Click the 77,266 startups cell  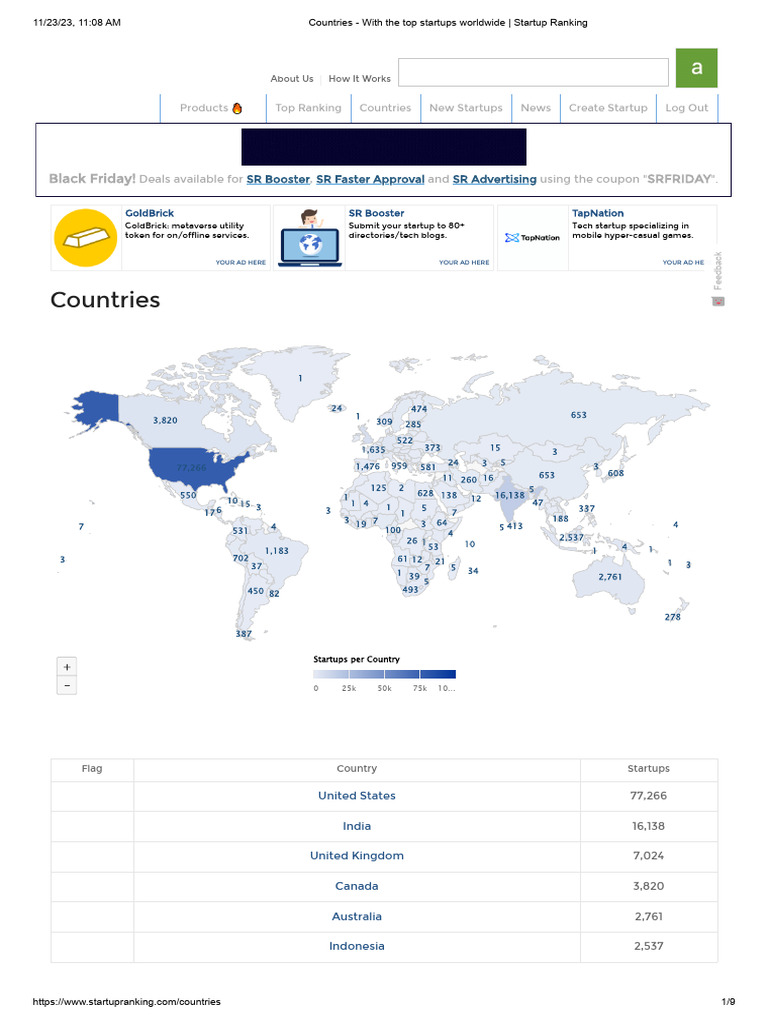point(648,795)
